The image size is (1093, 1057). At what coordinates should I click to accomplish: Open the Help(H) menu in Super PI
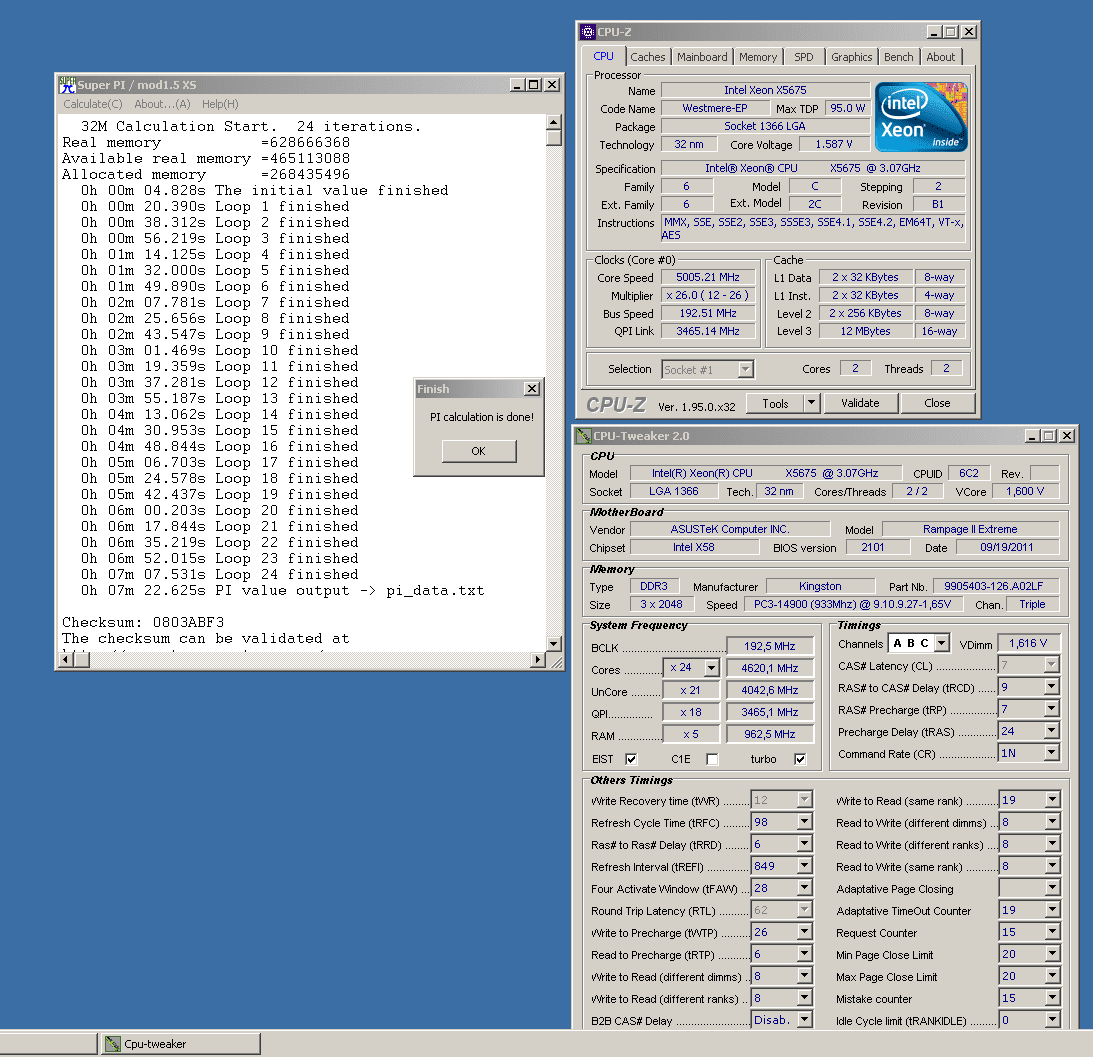220,104
